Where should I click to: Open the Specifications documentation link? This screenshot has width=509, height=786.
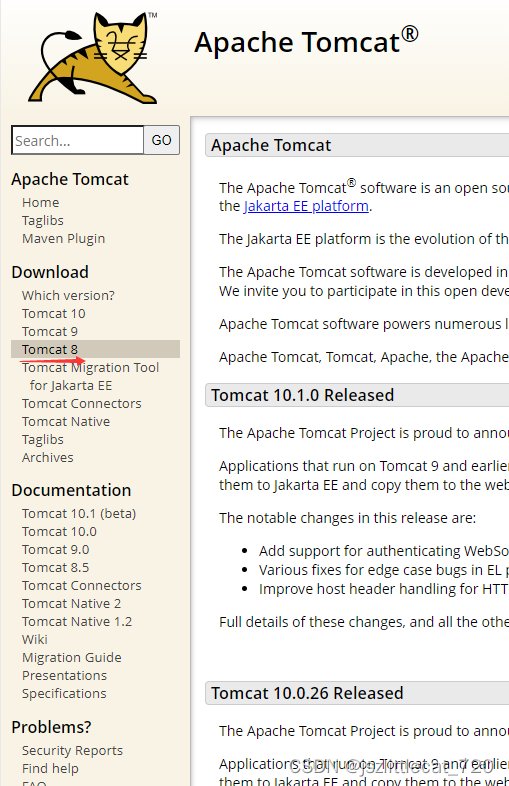point(64,694)
